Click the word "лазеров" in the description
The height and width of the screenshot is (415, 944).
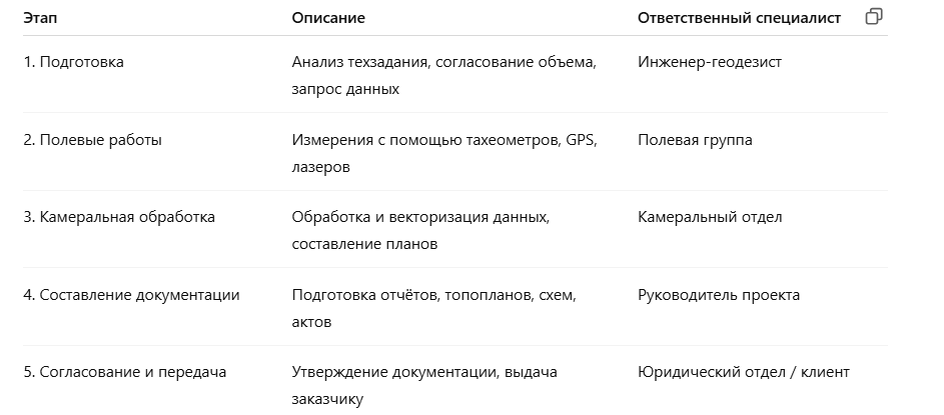click(320, 167)
